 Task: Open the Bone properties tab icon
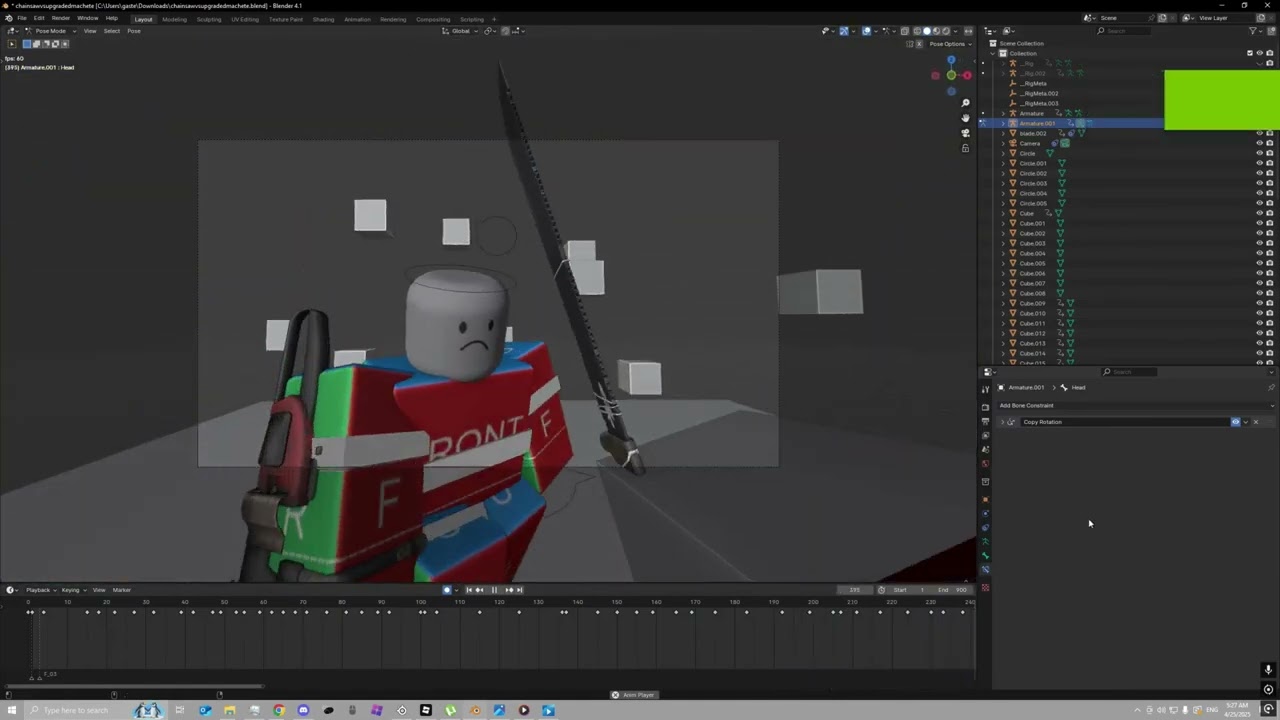(x=985, y=555)
